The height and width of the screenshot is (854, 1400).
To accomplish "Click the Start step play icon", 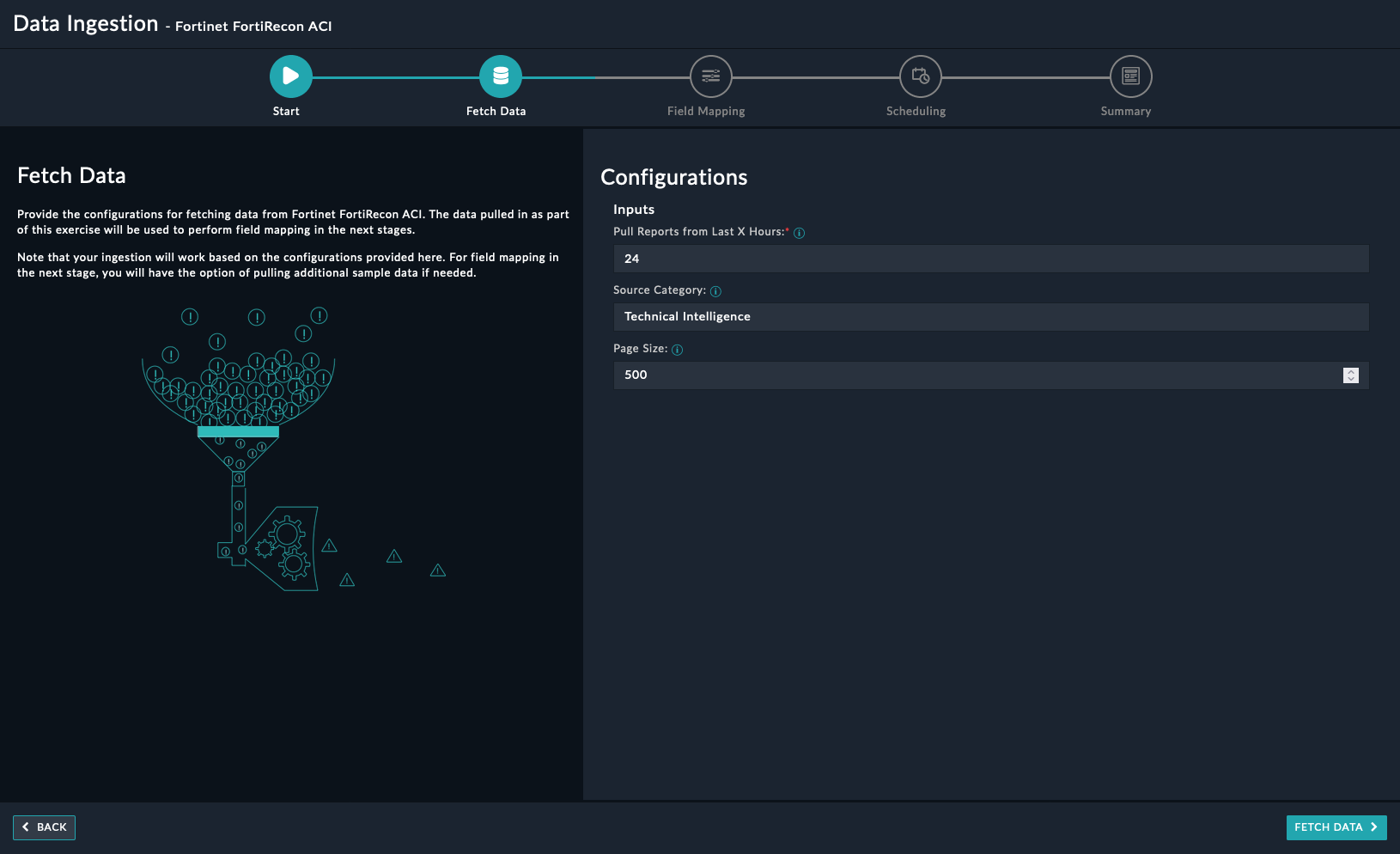I will click(x=290, y=76).
